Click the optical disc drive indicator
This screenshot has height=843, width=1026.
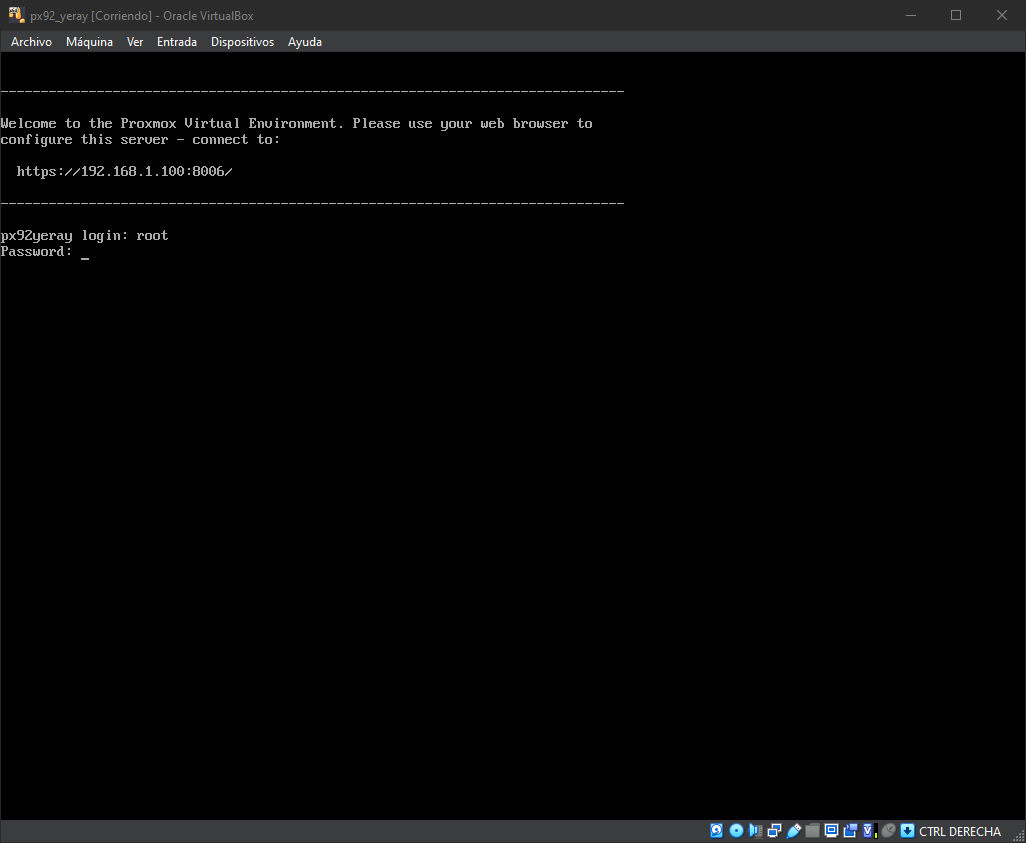pyautogui.click(x=736, y=831)
